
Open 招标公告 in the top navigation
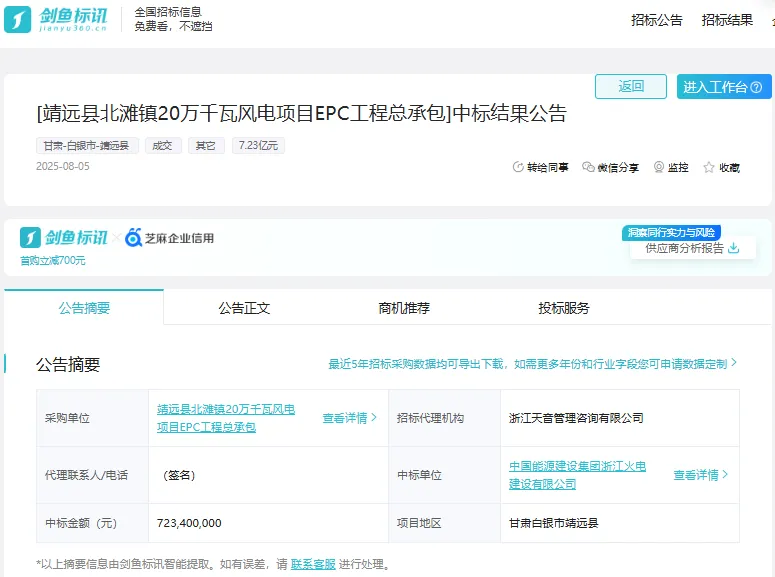tap(657, 20)
